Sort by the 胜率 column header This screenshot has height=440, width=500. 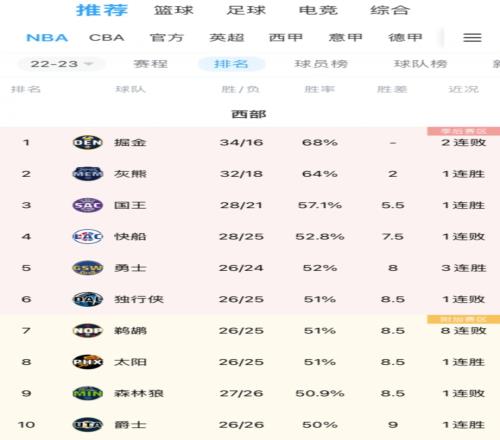320,89
